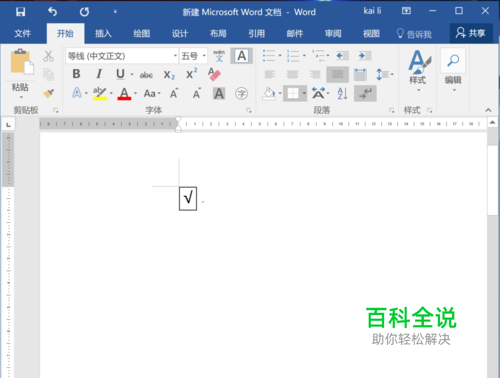The image size is (500, 378).
Task: Click the phonetic guide wén icon
Action: (x=219, y=56)
